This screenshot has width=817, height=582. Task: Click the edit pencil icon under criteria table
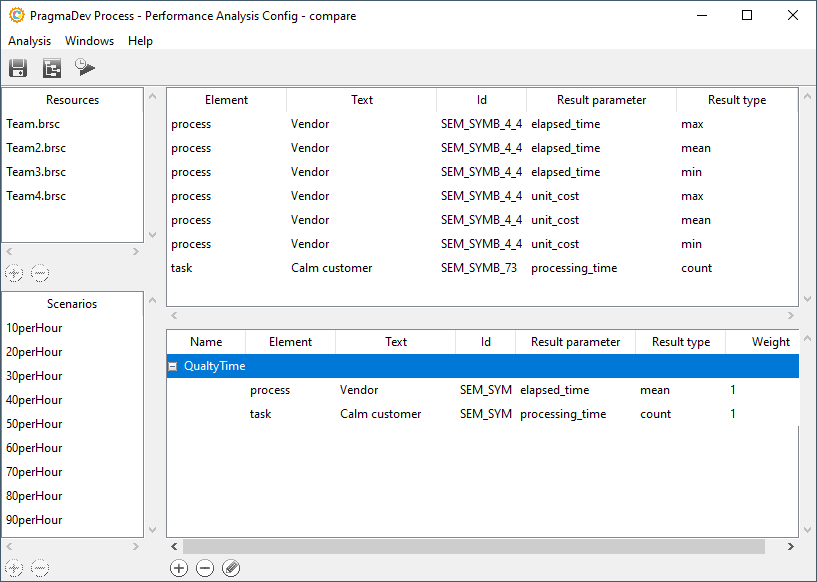[x=231, y=568]
